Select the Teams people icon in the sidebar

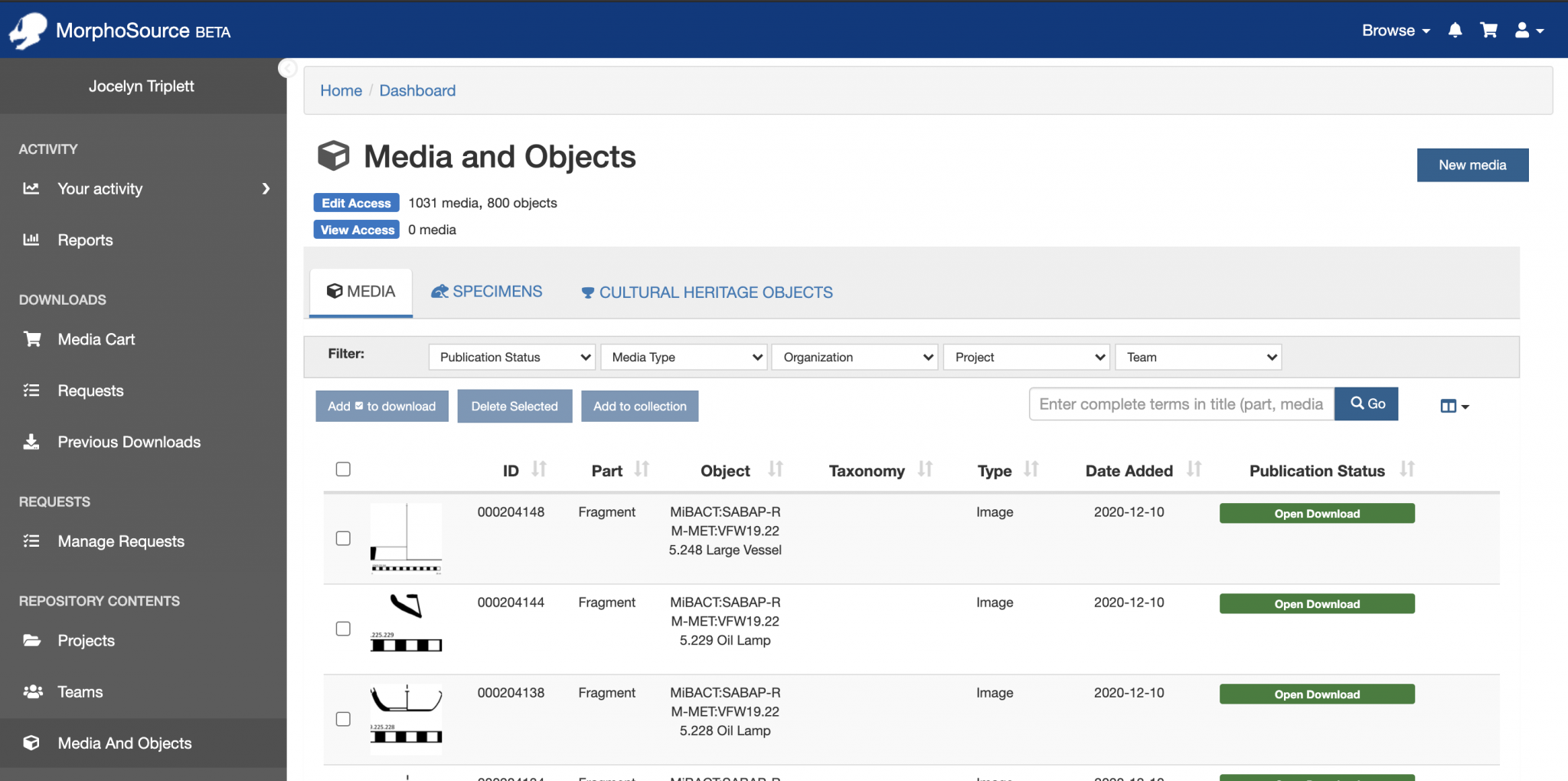31,691
